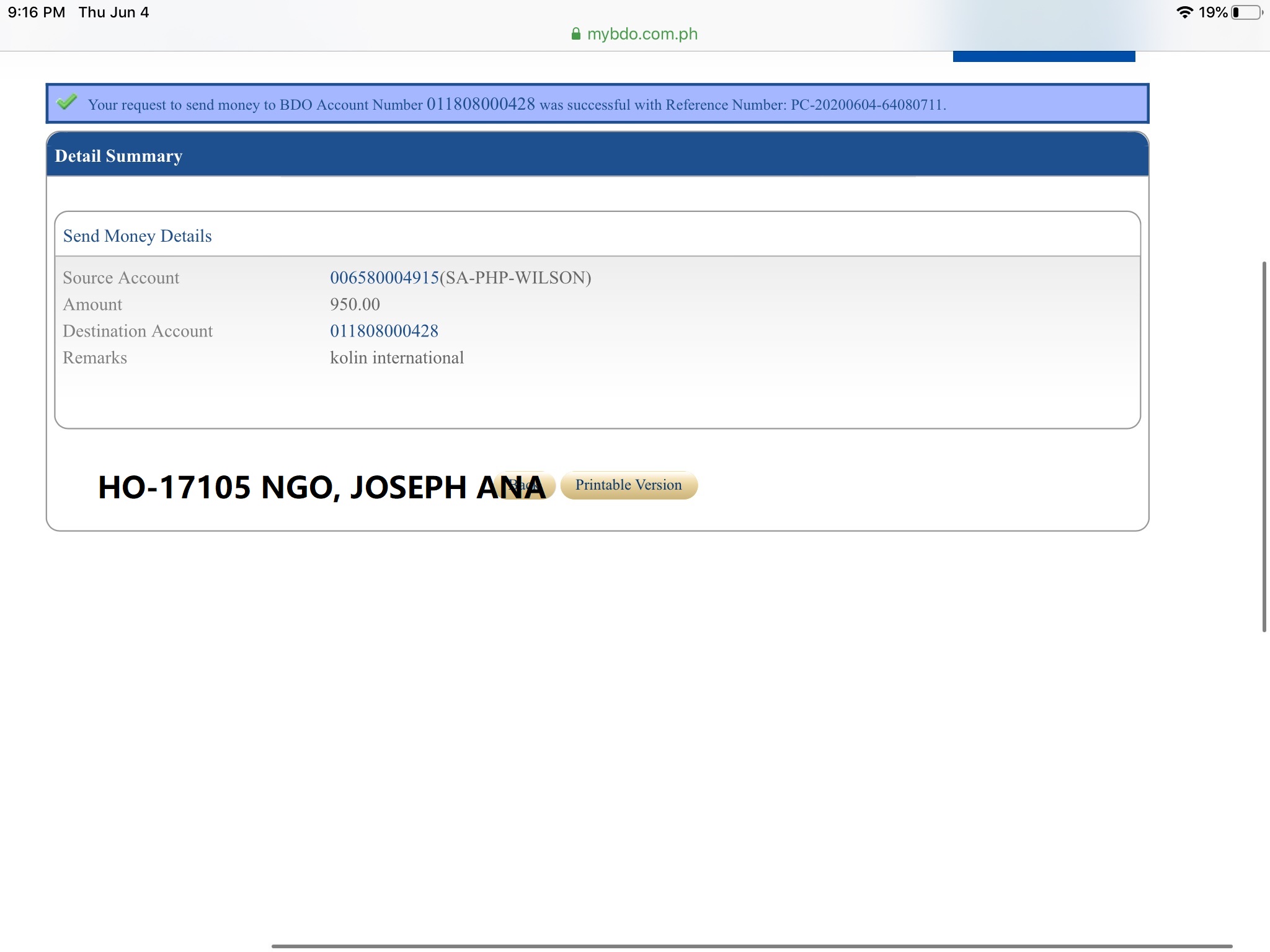Click the 950.00 amount value
1270x952 pixels.
(355, 304)
